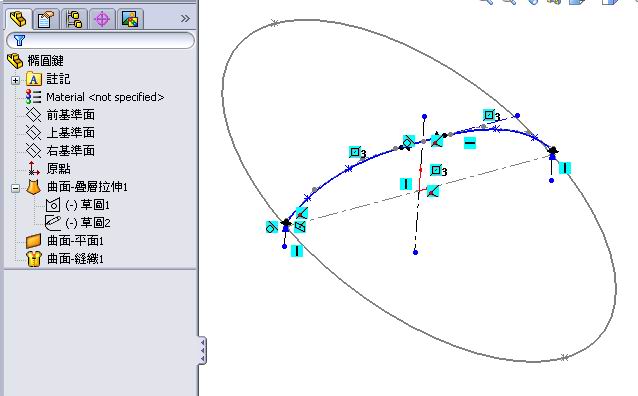Click the sketch icon beside 草圖2

[53, 223]
